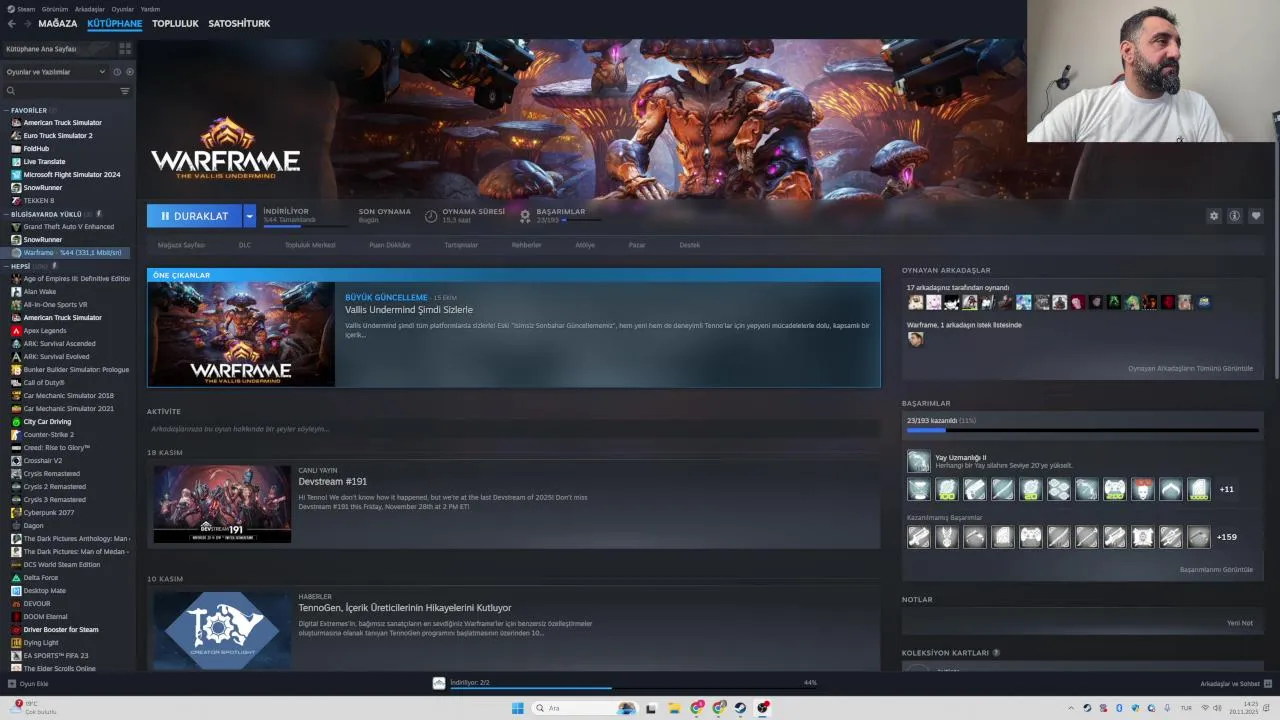Open Mağaza Sayfası link
Viewport: 1280px width, 720px height.
(x=181, y=245)
